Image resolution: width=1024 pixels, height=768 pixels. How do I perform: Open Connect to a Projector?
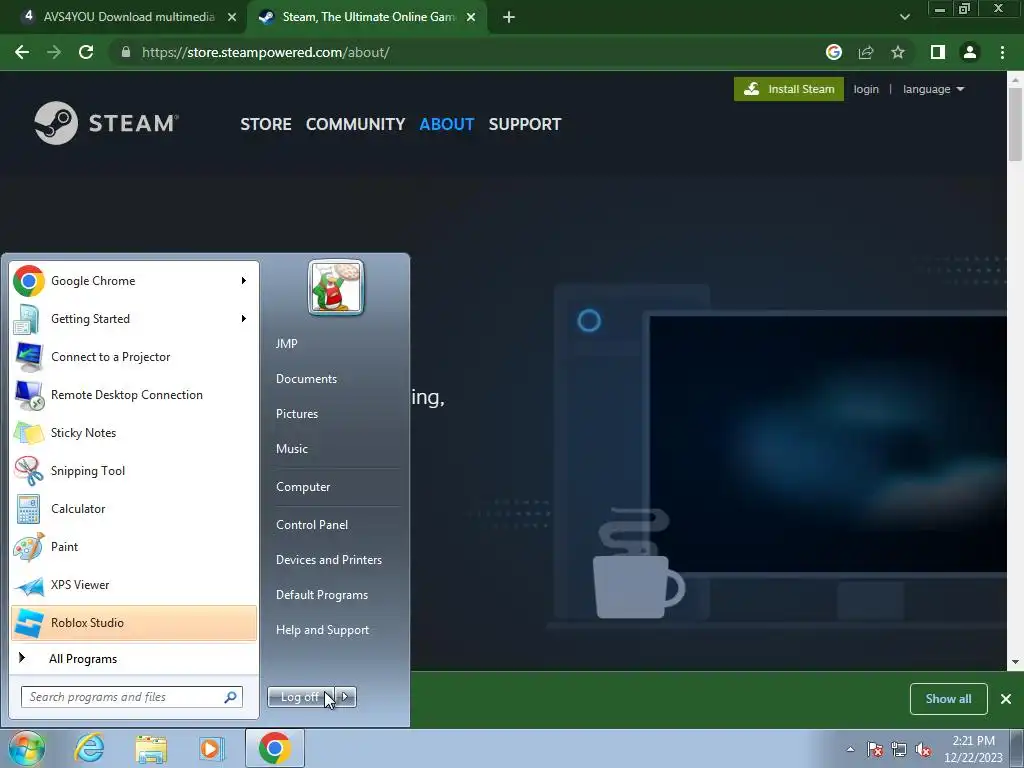click(134, 357)
